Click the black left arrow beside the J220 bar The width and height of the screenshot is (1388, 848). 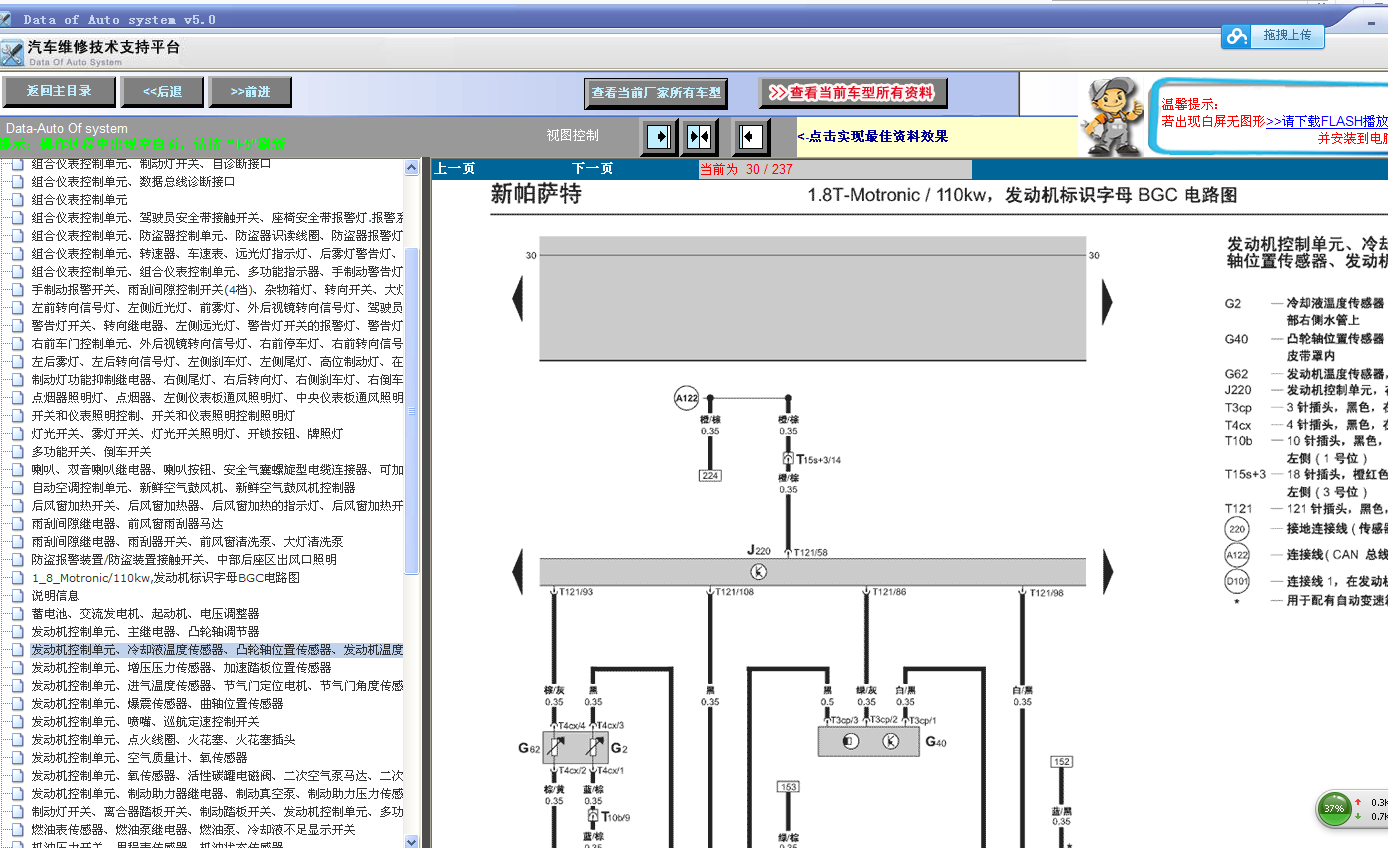click(518, 572)
